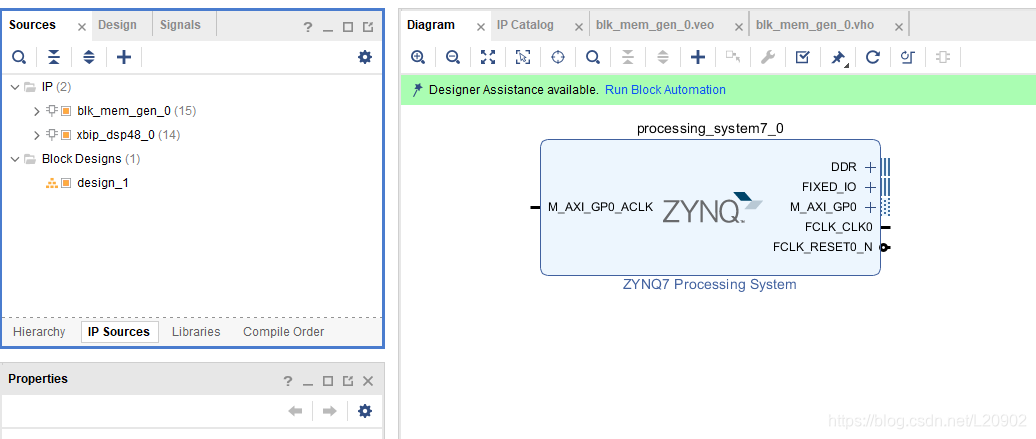Open Properties panel settings gear
The image size is (1036, 439).
coord(365,411)
